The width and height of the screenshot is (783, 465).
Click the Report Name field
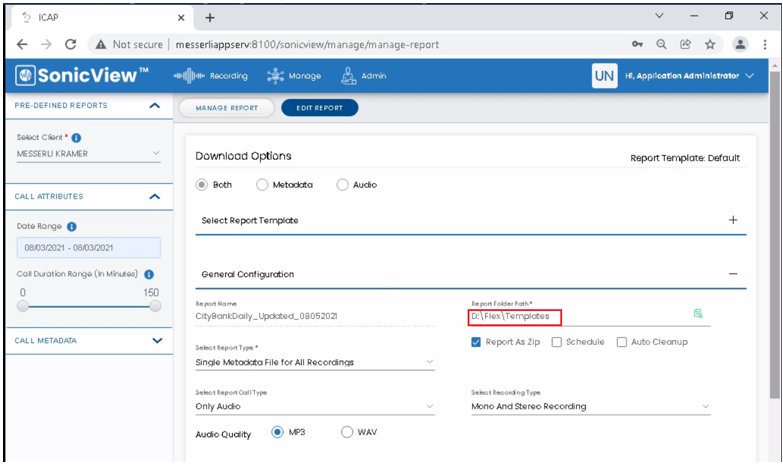(x=315, y=316)
